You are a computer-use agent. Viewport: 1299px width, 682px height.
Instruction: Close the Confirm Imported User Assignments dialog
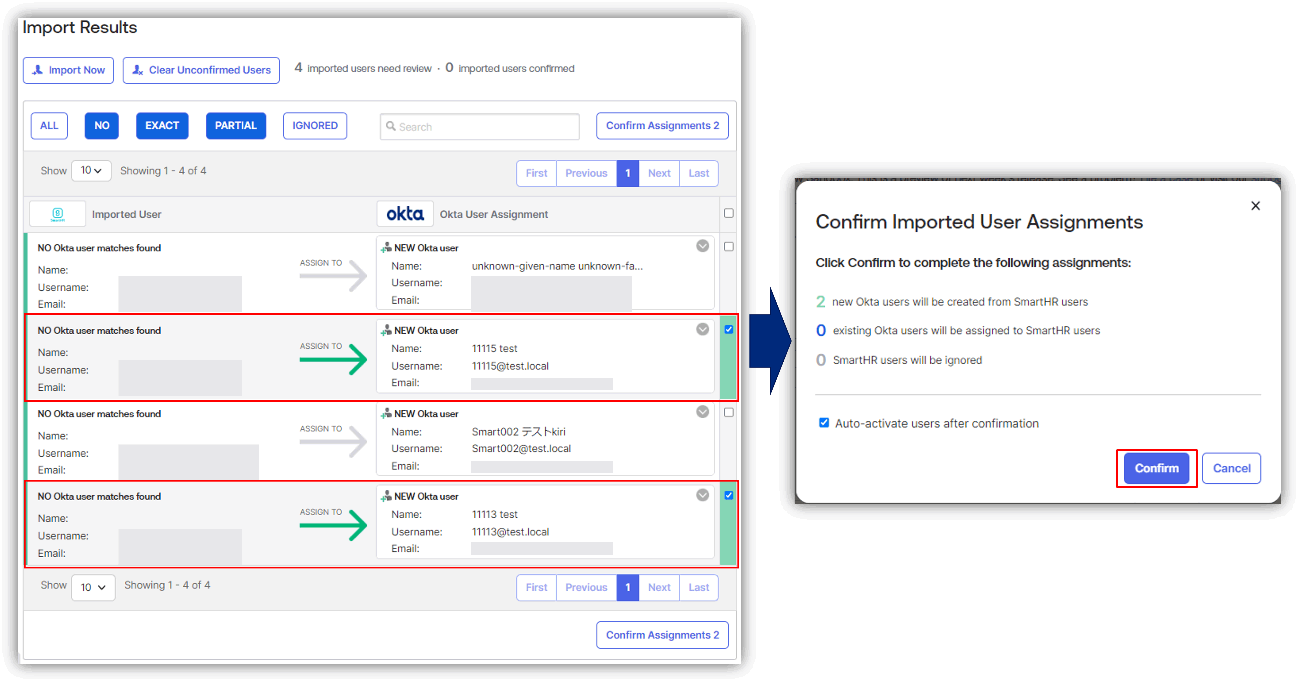pyautogui.click(x=1255, y=206)
